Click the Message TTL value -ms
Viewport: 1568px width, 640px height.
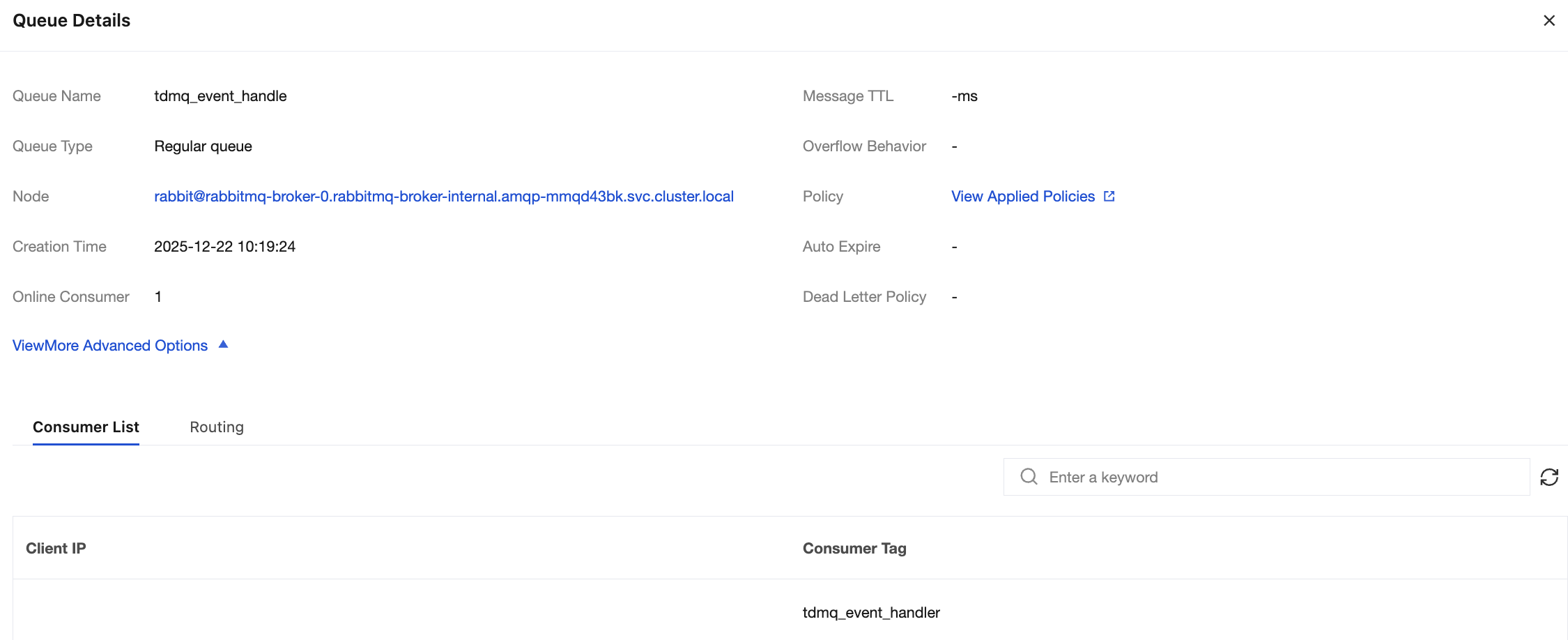point(964,96)
